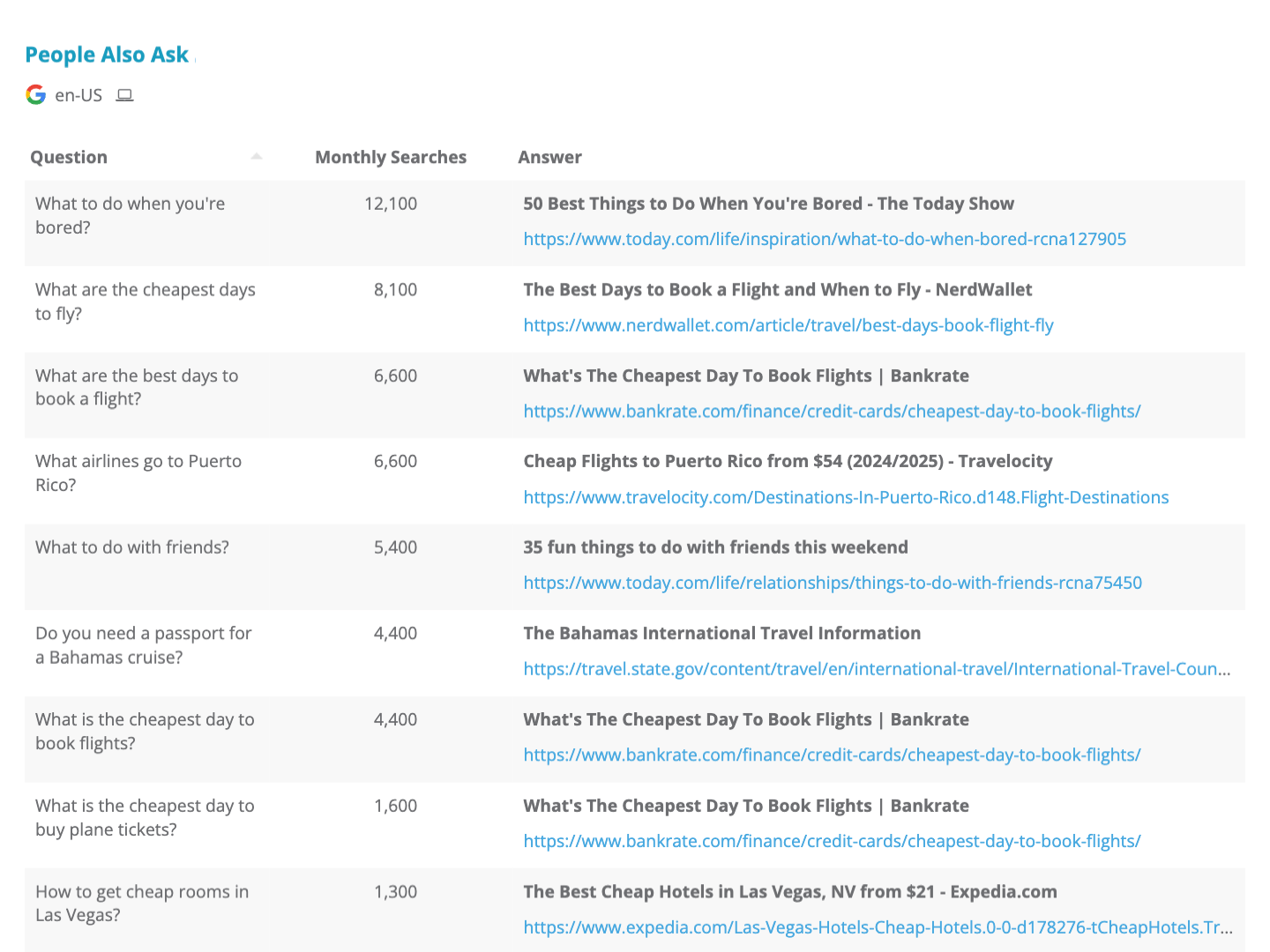Screen dimensions: 1270x952
Task: Click the desktop device icon beside en-US
Action: 124,95
